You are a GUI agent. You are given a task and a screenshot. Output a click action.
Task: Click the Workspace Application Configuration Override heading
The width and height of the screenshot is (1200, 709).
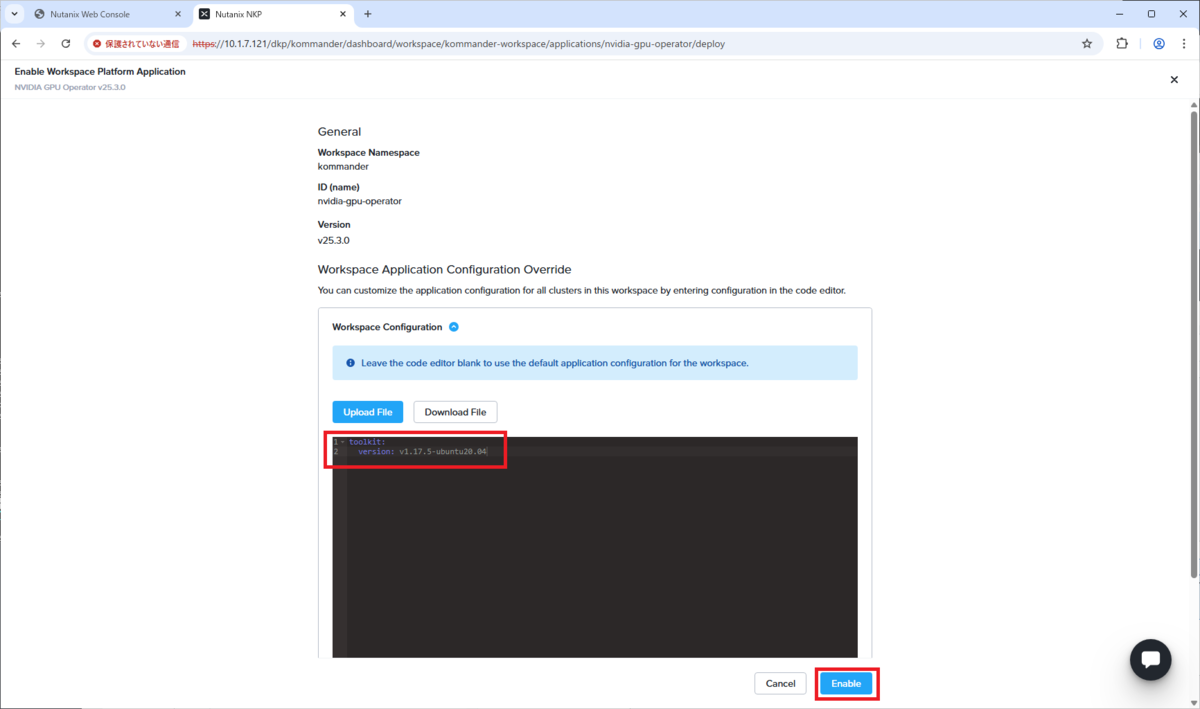pos(444,270)
